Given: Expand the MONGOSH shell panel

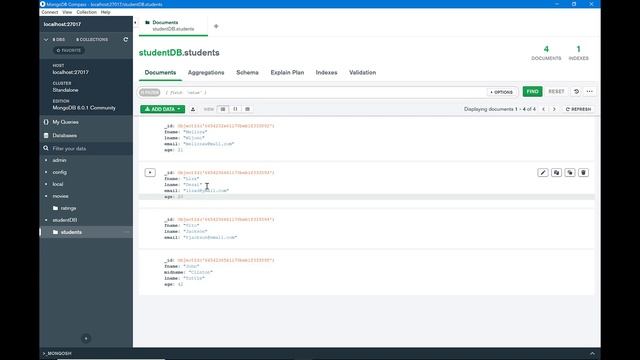Looking at the screenshot, I should 592,353.
